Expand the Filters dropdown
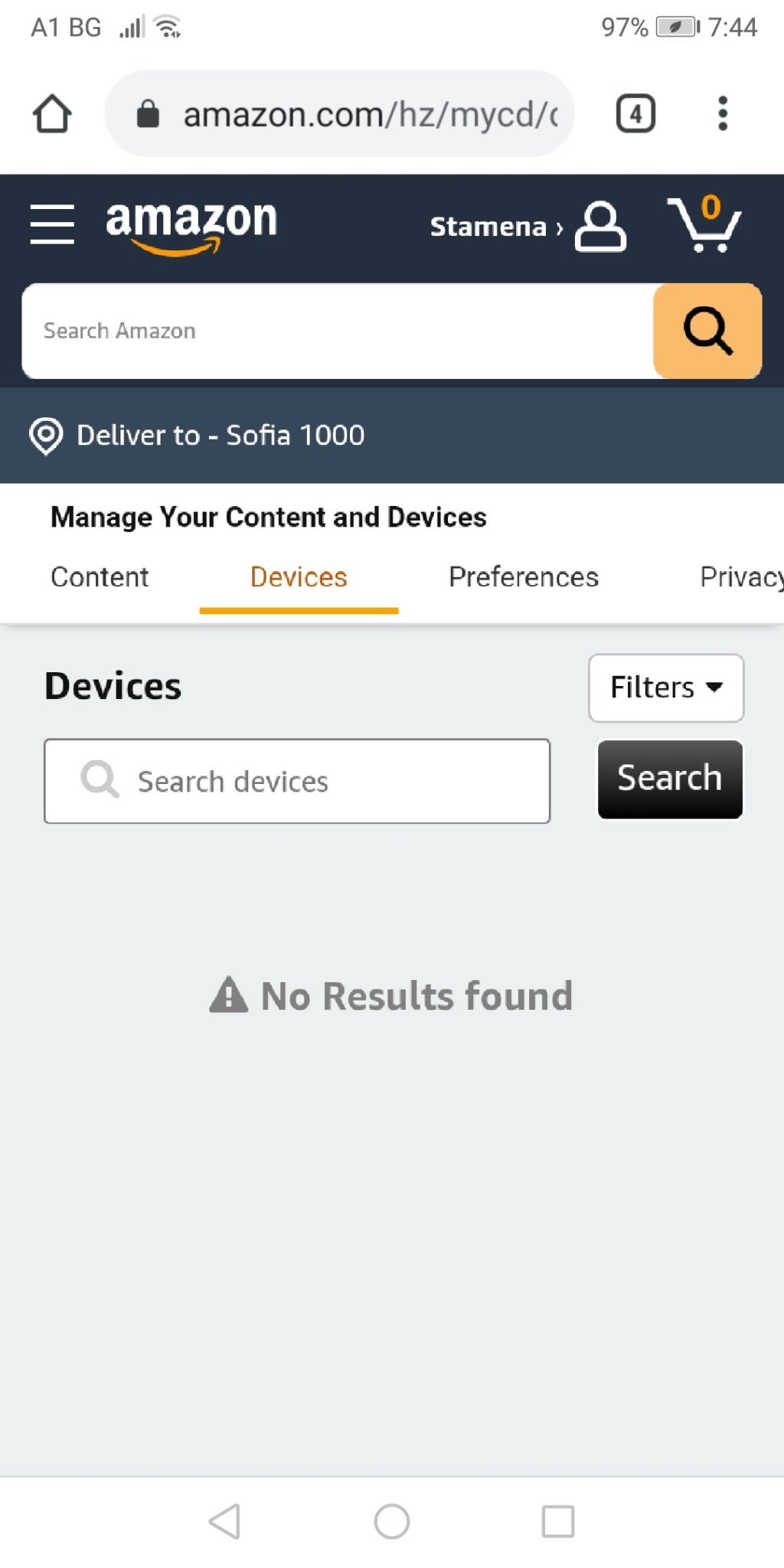The height and width of the screenshot is (1568, 784). (665, 688)
